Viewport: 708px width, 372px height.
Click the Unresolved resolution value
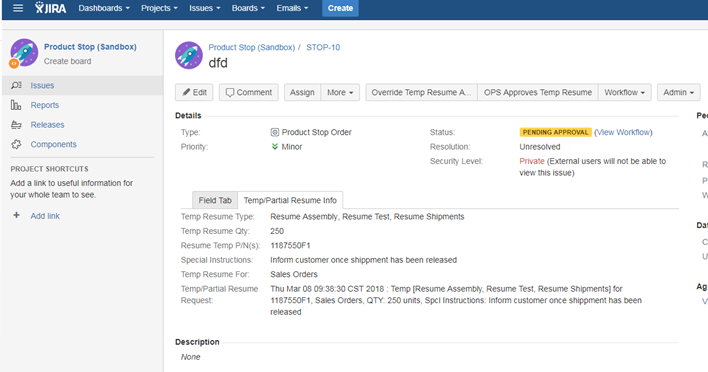pyautogui.click(x=540, y=147)
